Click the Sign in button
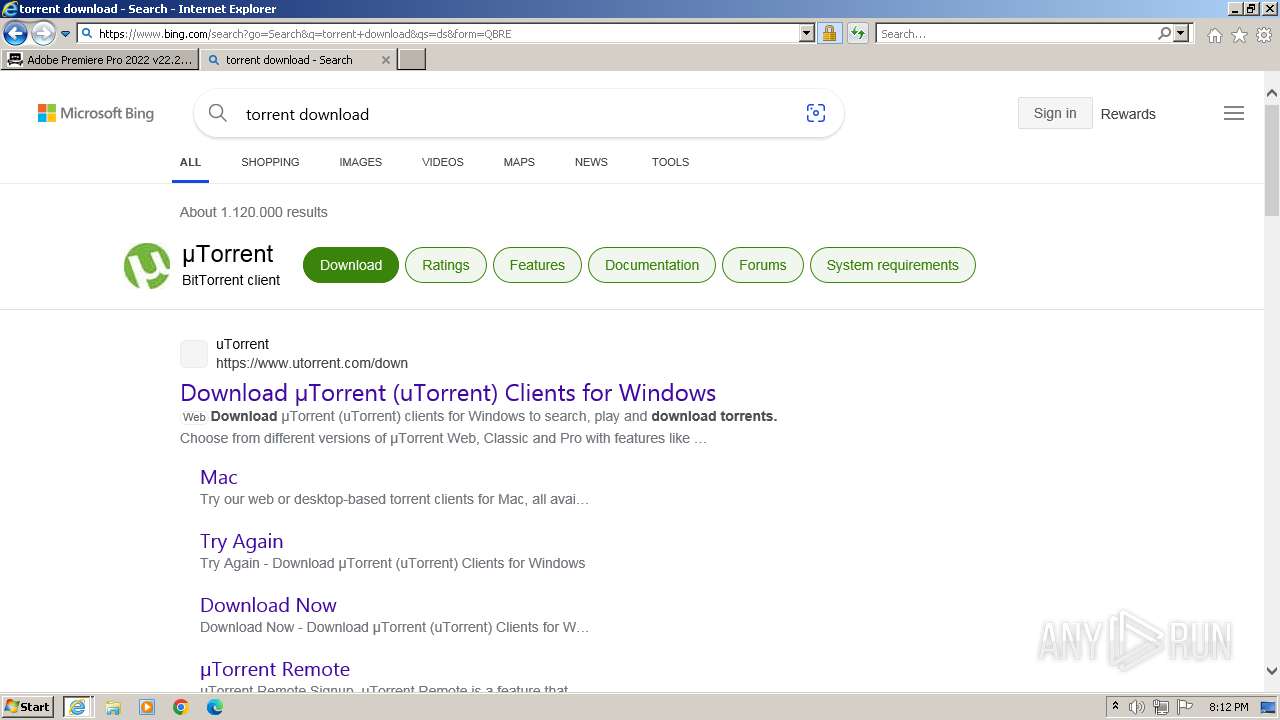The width and height of the screenshot is (1280, 720). [1055, 113]
